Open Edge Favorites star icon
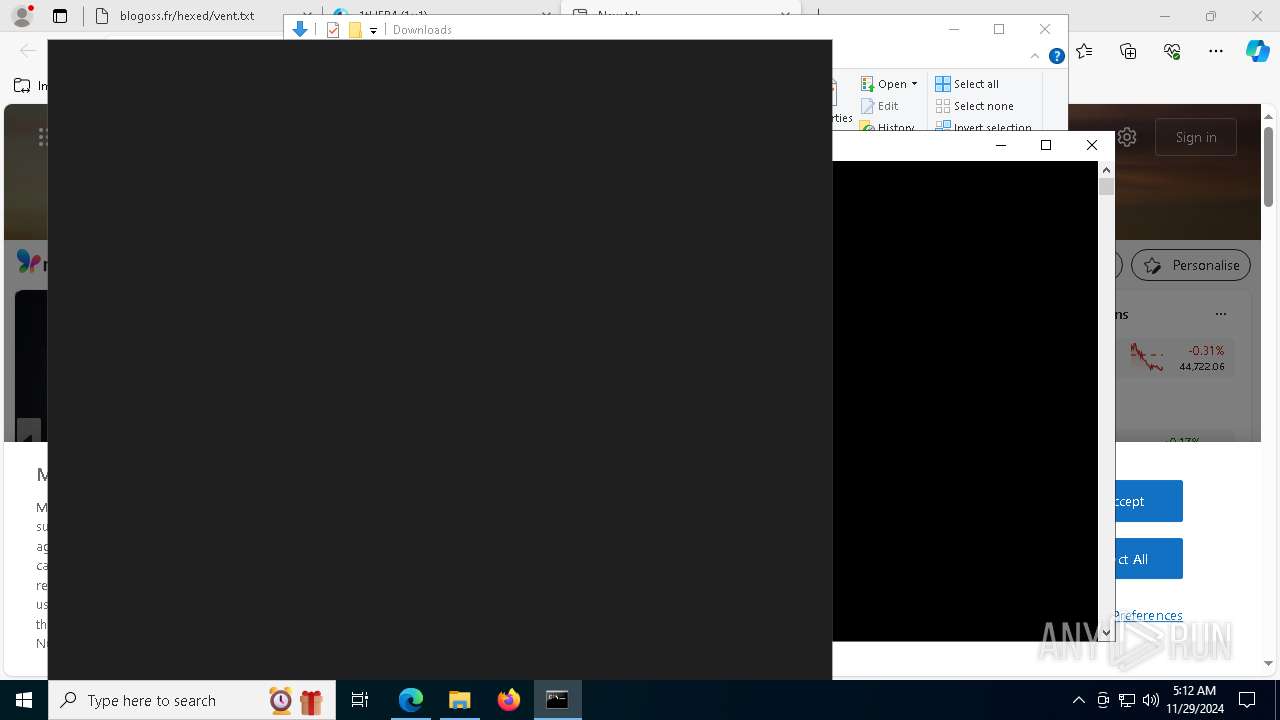 (1084, 51)
